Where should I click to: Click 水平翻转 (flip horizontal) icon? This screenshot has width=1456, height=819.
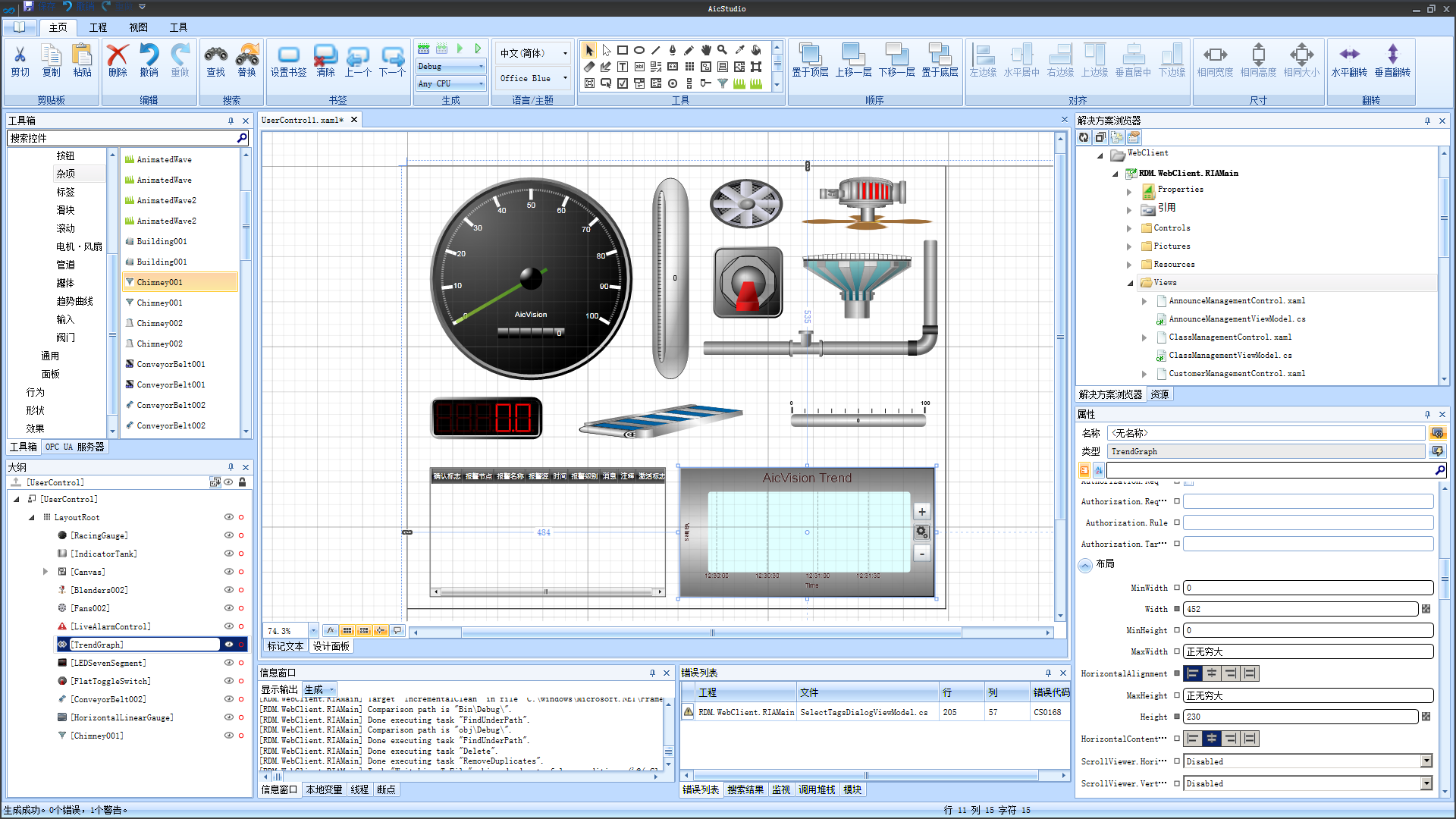tap(1349, 54)
